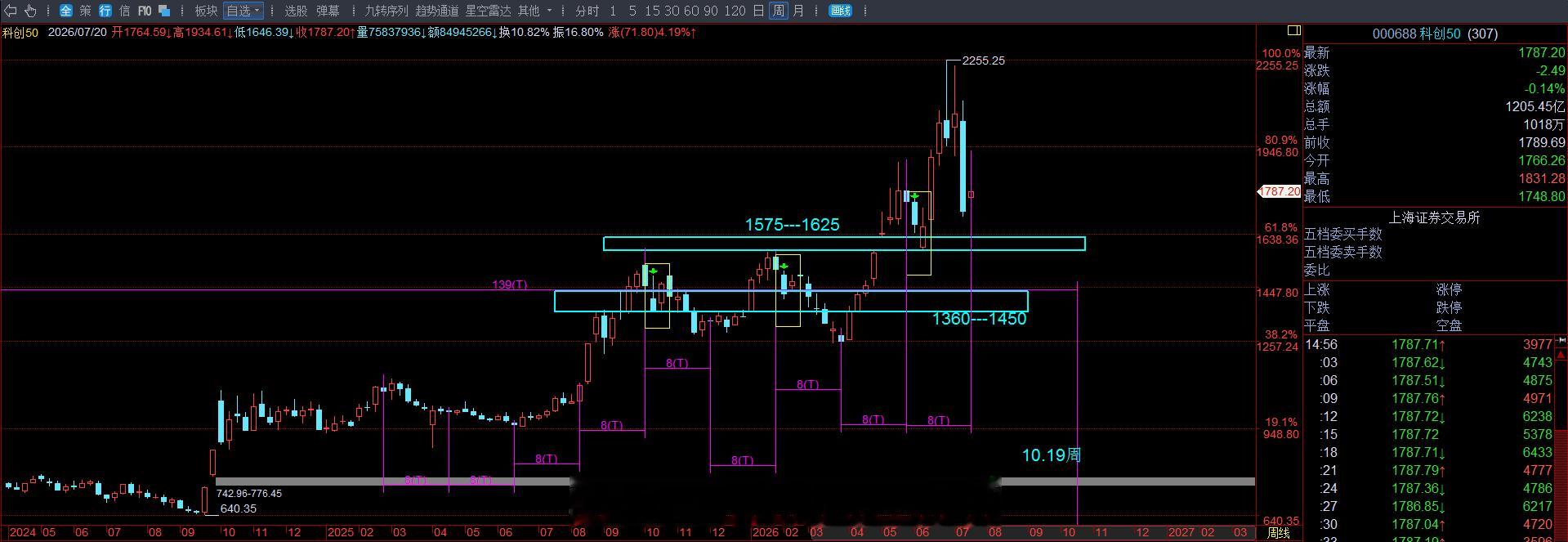Screen dimensions: 1568x542
Task: Select the 30-minute period
Action: pyautogui.click(x=672, y=11)
